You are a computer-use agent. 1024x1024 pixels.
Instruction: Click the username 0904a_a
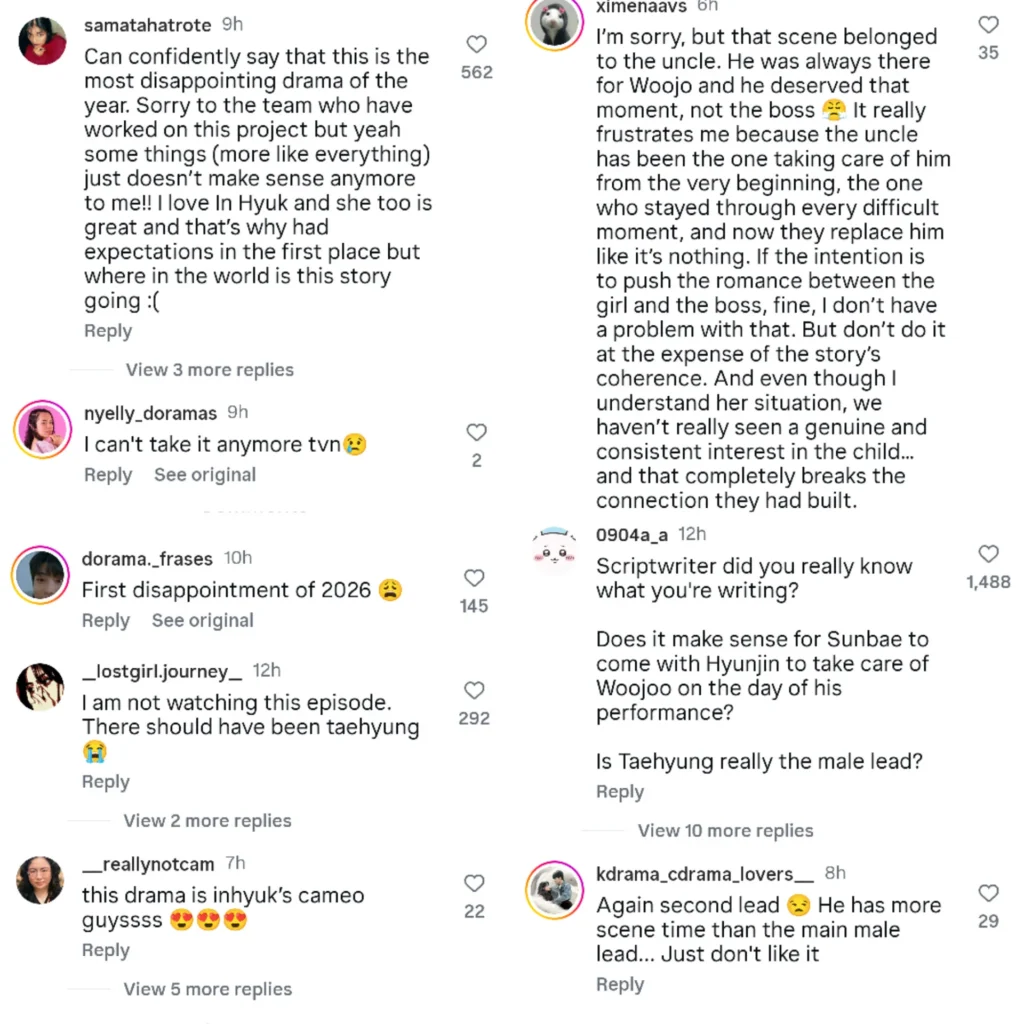tap(632, 534)
